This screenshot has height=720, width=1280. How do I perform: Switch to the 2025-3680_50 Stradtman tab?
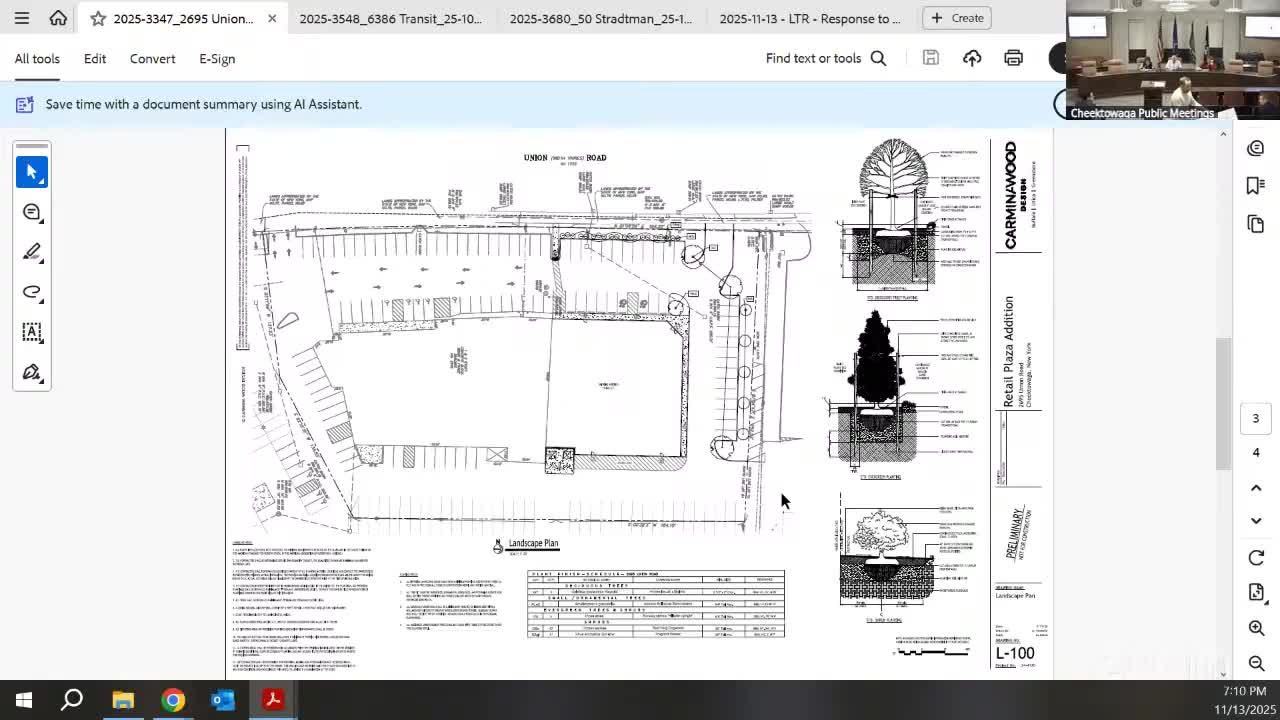[x=600, y=17]
